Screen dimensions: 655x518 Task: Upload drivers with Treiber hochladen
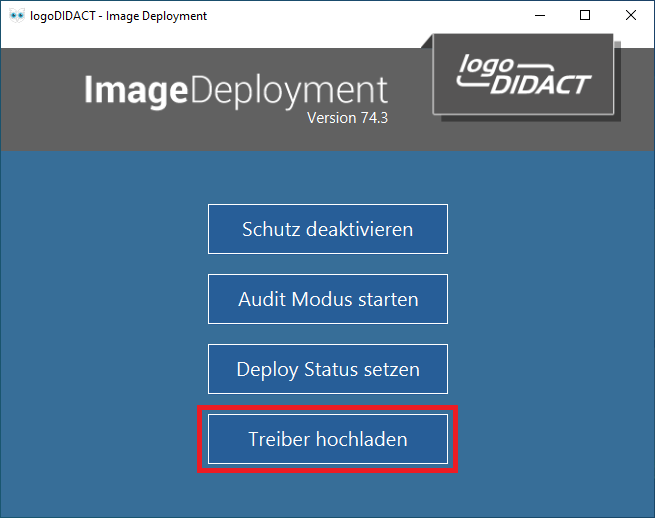click(328, 439)
